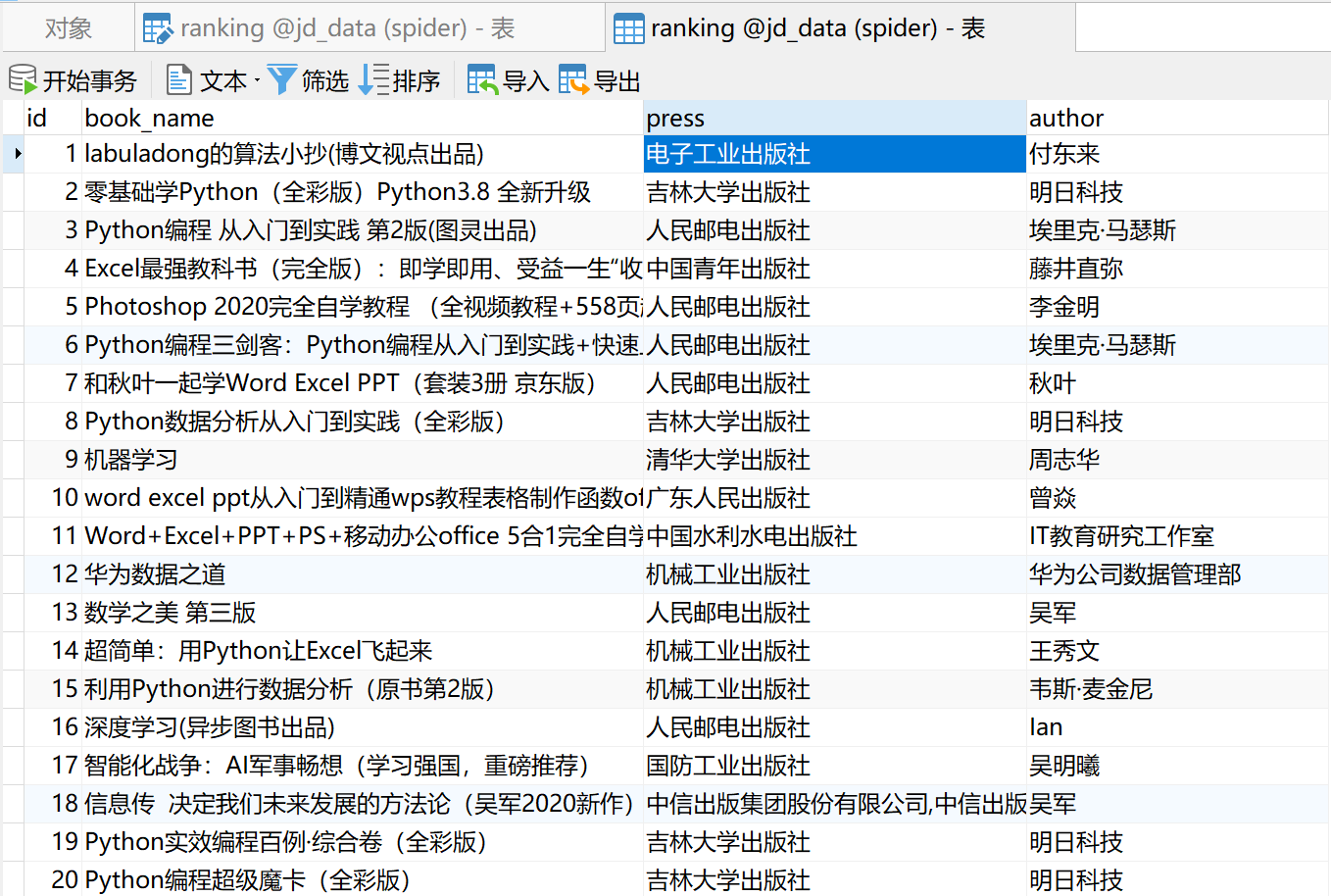Viewport: 1331px width, 896px height.
Task: Click the 排序 sort icon
Action: point(373,79)
